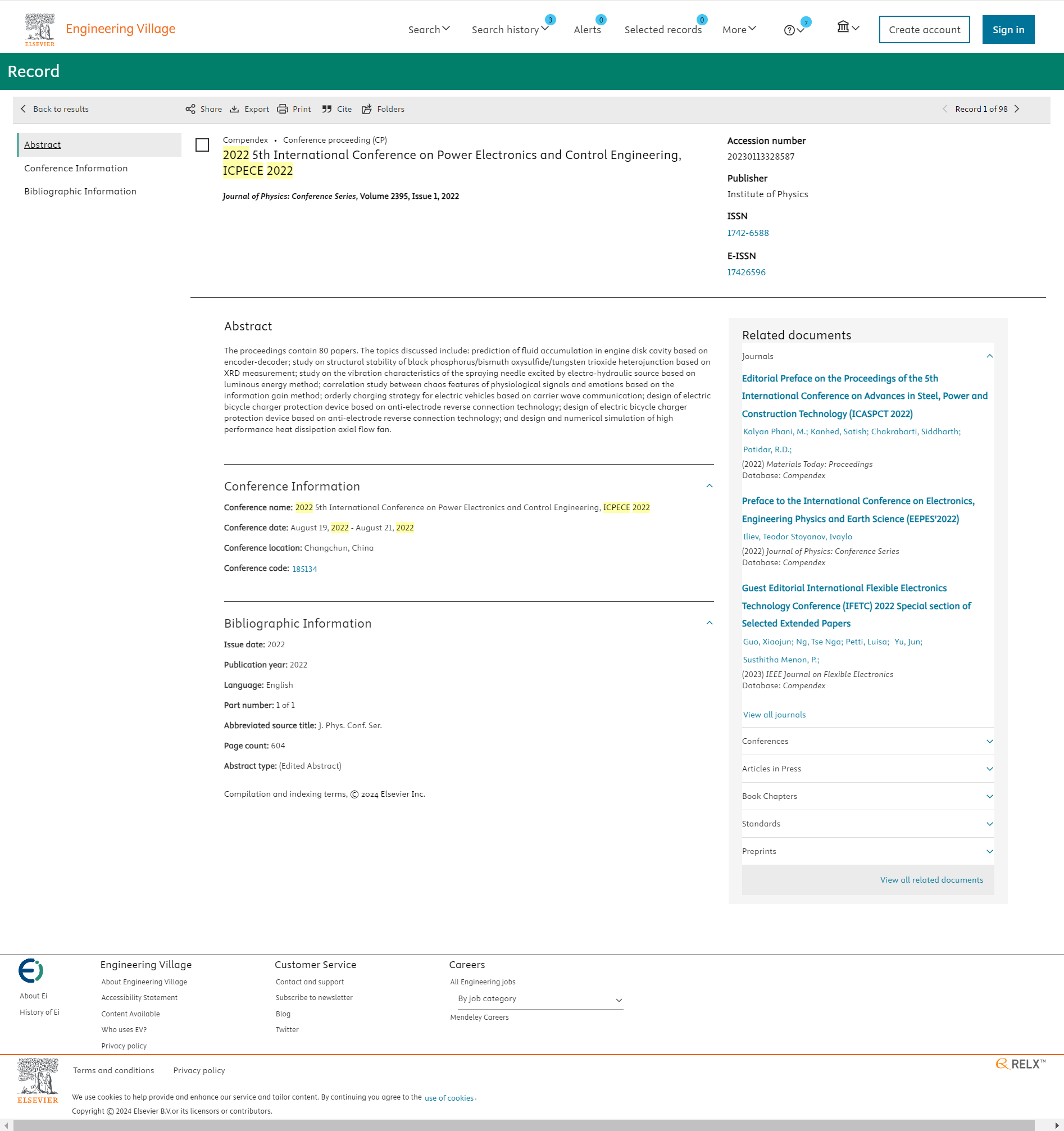Click the Folders icon
Screen dimensions: 1064x1131
[367, 109]
